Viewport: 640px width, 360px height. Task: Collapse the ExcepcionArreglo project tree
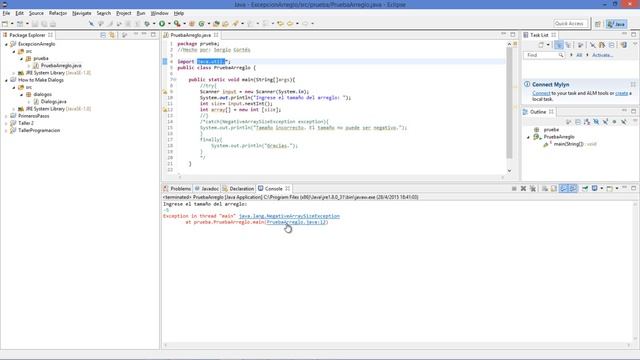[x=6, y=44]
